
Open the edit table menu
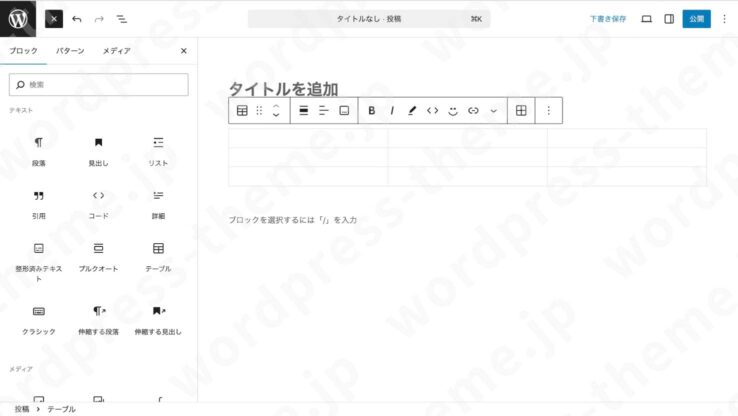tap(521, 111)
